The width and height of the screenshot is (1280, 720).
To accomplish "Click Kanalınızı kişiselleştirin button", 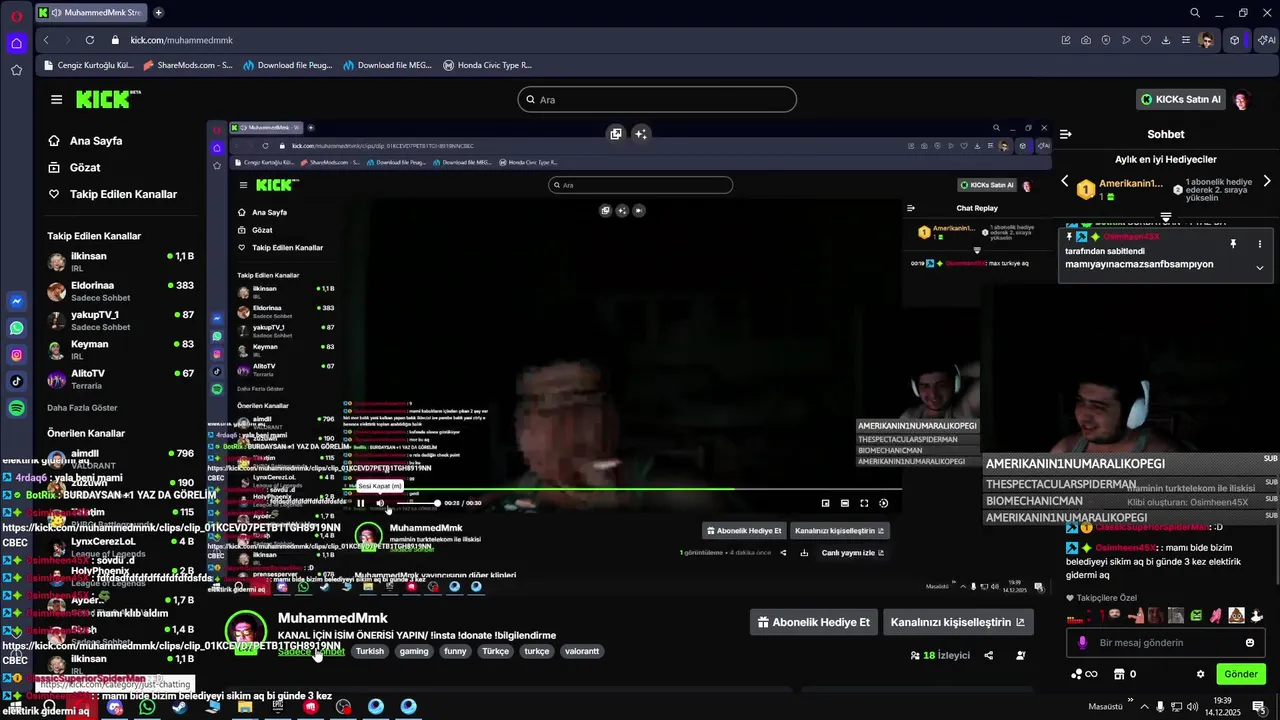I will (957, 622).
